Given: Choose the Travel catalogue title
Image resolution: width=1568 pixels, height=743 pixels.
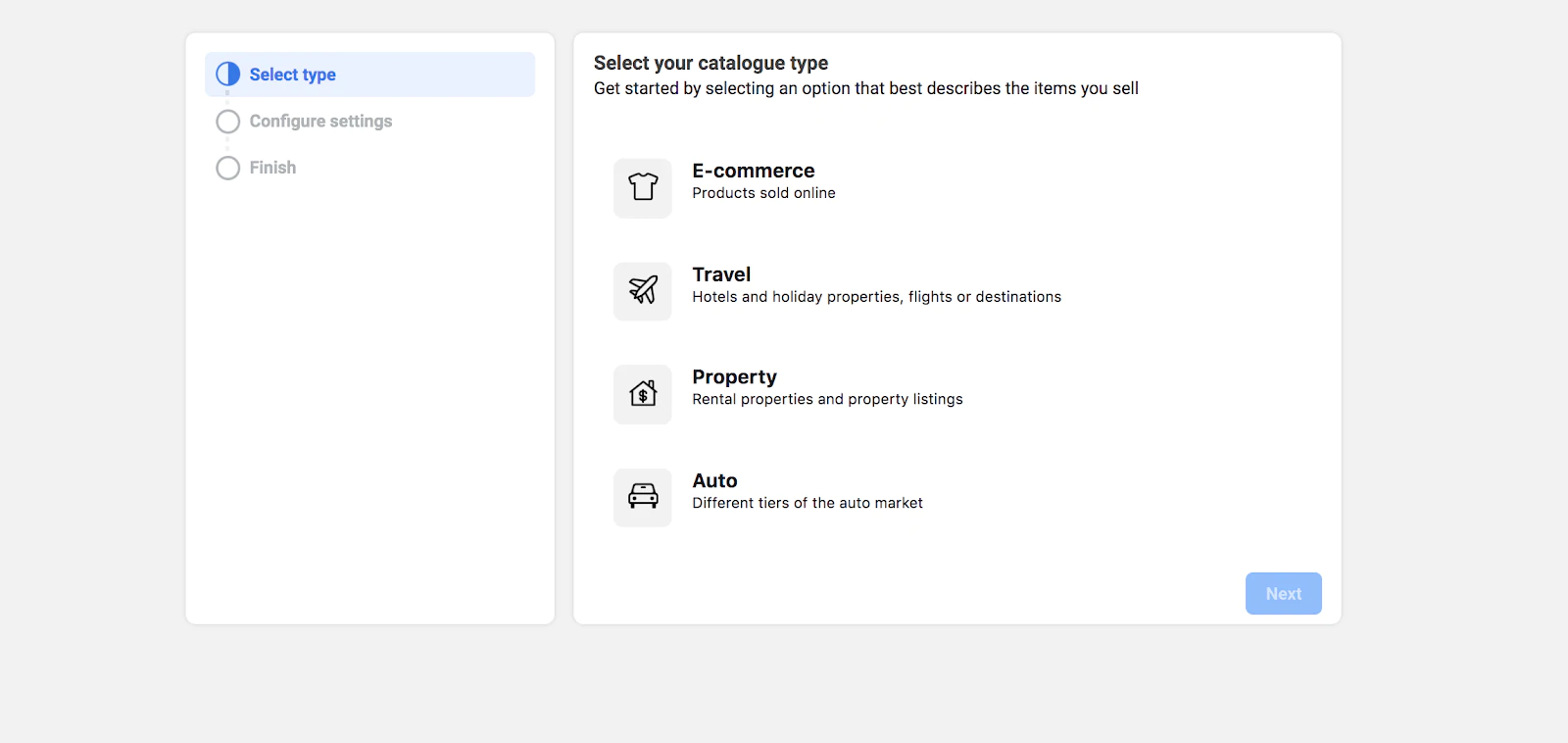Looking at the screenshot, I should [x=721, y=274].
